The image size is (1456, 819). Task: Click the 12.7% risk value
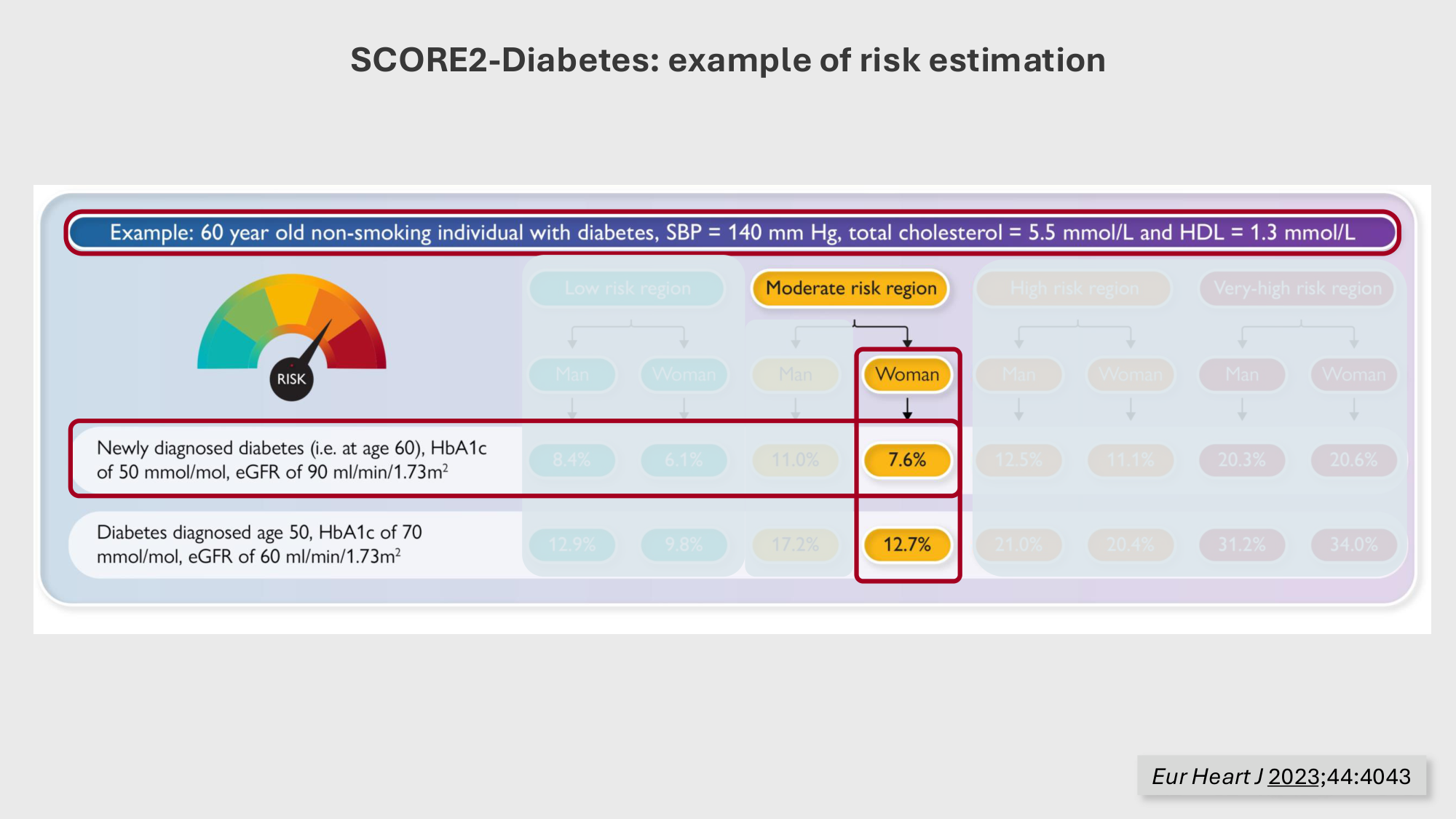point(907,545)
